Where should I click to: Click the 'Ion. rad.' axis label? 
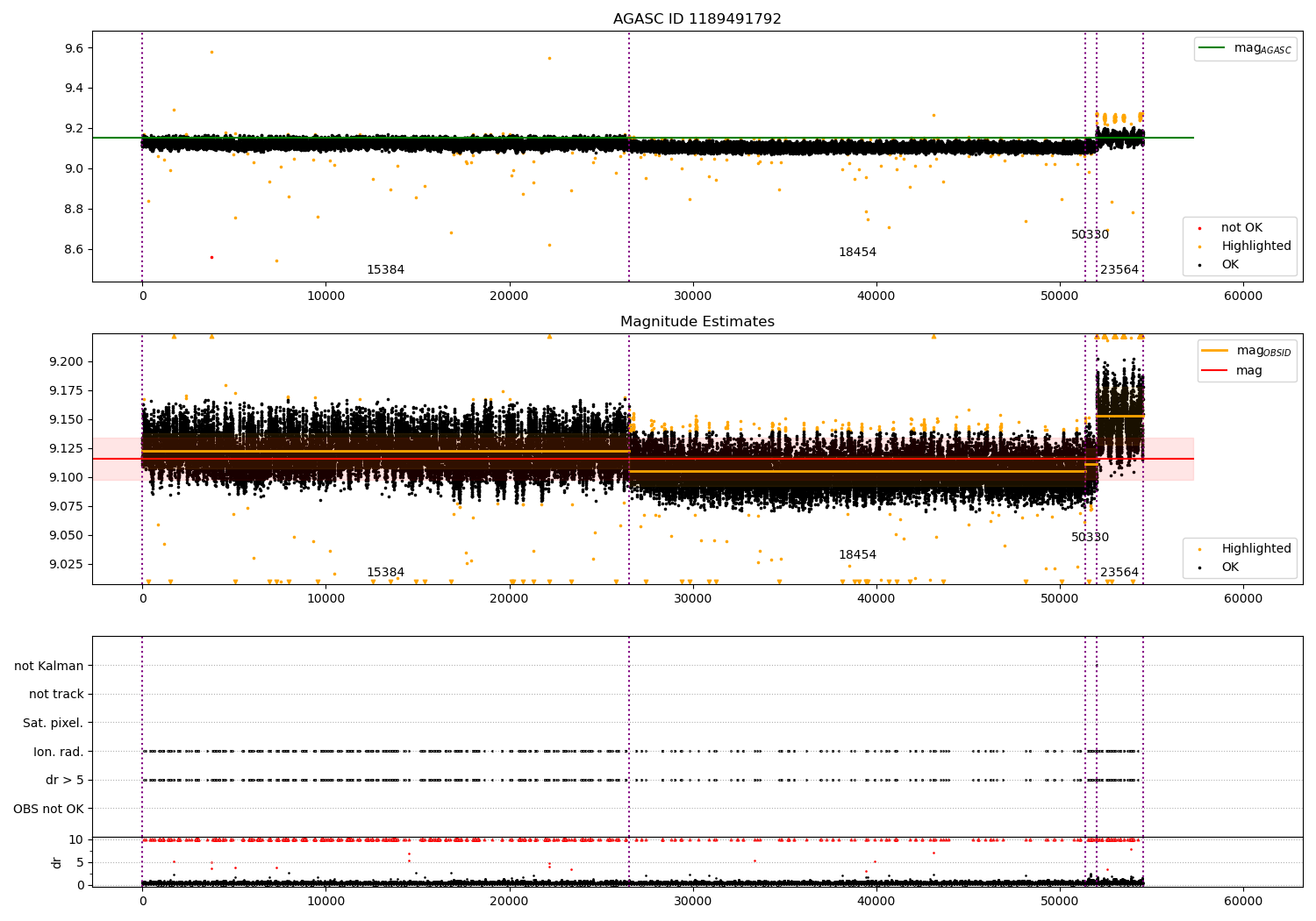click(59, 752)
